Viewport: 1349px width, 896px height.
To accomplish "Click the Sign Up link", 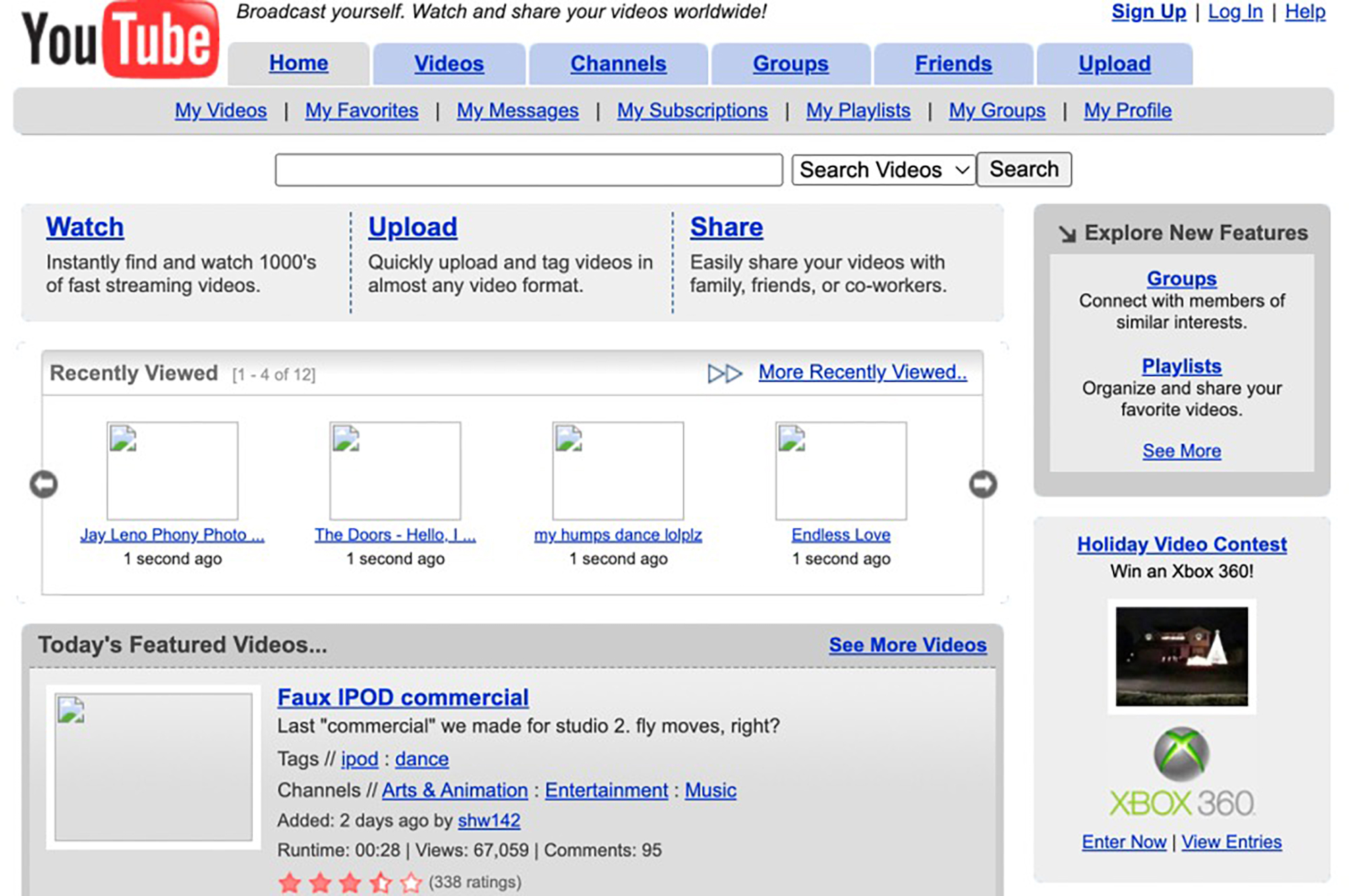I will (x=1149, y=12).
